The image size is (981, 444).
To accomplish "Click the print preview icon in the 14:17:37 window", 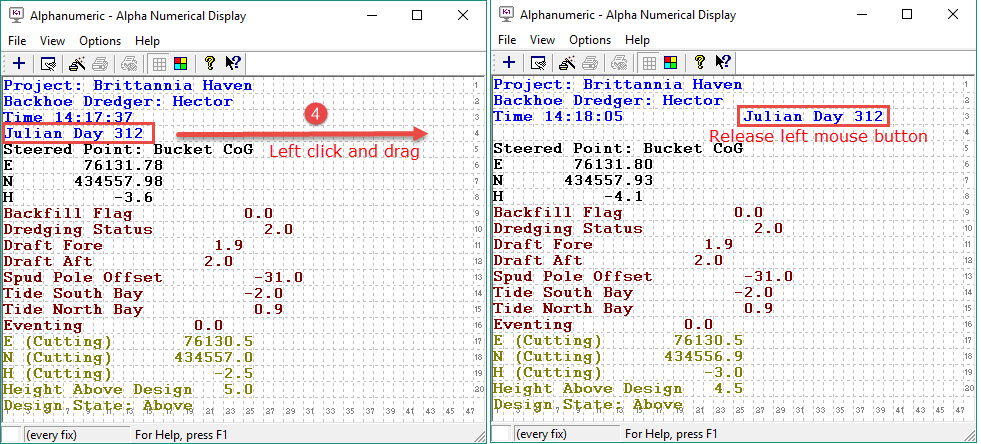I will [130, 63].
